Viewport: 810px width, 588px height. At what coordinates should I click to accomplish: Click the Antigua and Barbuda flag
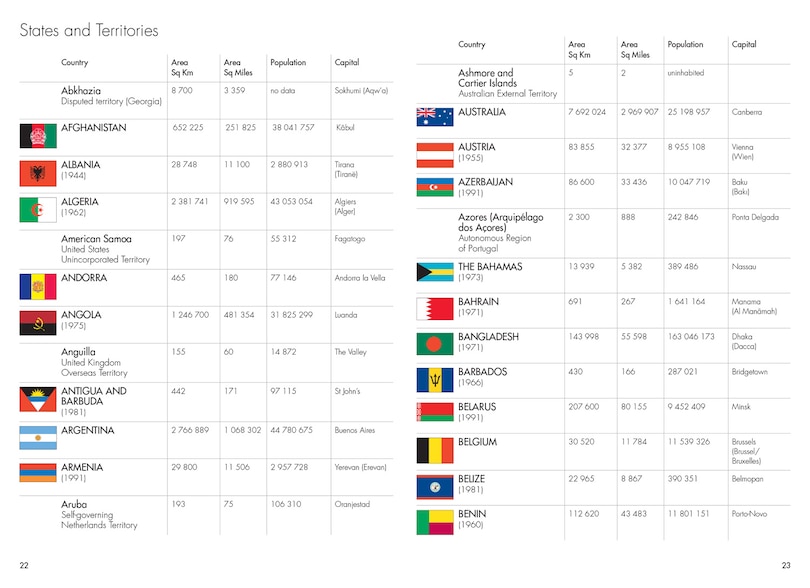click(38, 399)
